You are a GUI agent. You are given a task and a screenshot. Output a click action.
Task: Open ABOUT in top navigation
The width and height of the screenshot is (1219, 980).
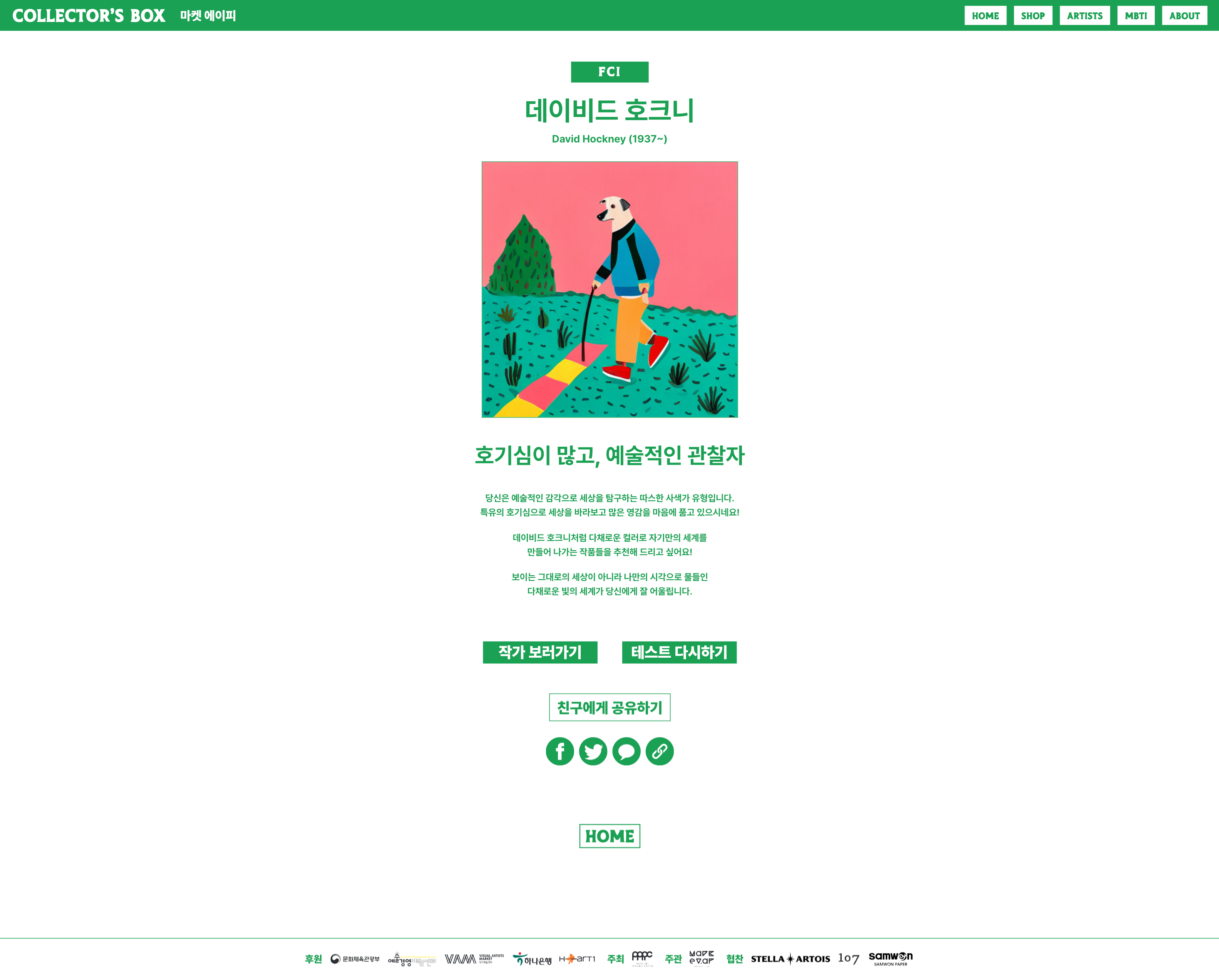[x=1184, y=16]
